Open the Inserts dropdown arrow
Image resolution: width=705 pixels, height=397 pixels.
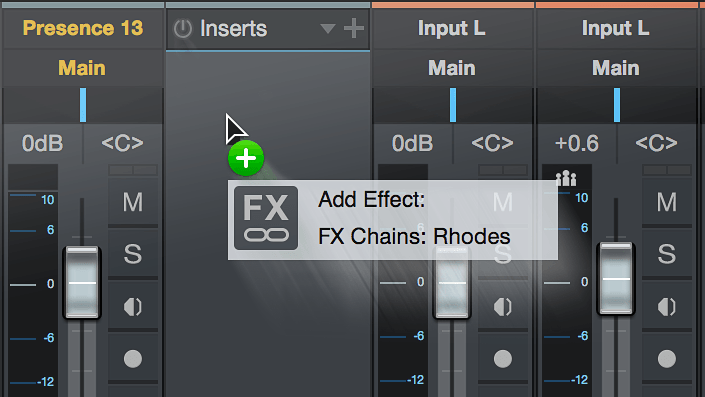[x=328, y=29]
